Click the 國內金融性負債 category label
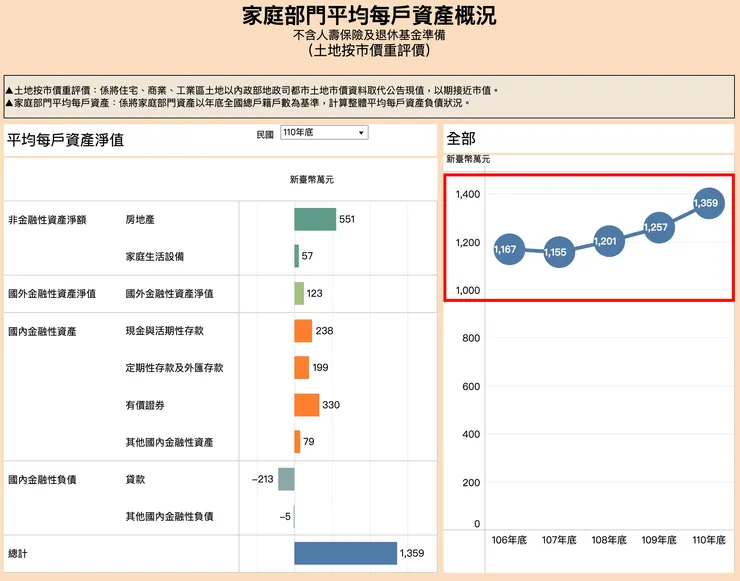The height and width of the screenshot is (581, 740). click(42, 480)
